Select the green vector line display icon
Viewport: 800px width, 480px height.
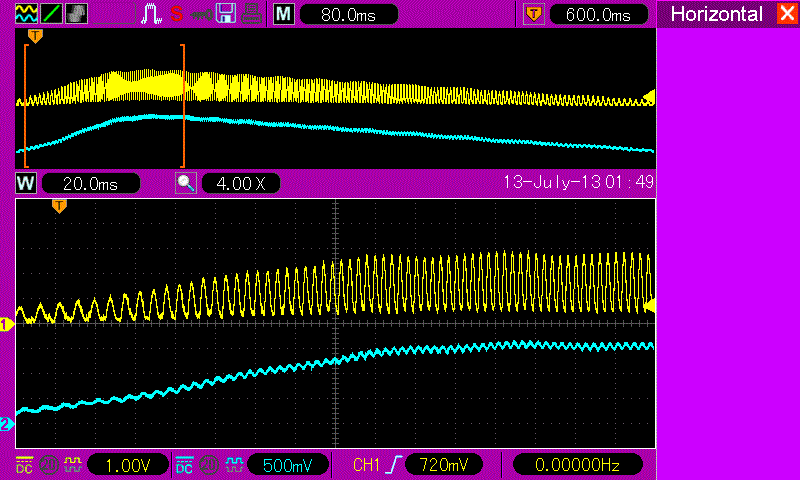(x=51, y=13)
